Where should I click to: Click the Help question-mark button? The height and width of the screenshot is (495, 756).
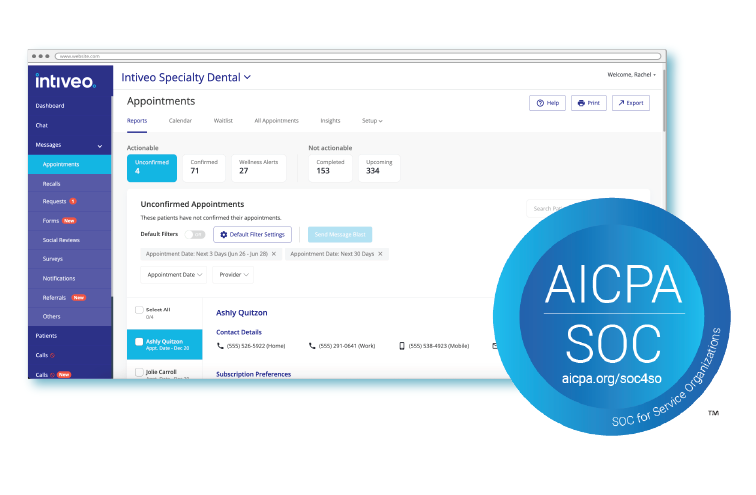pos(547,103)
